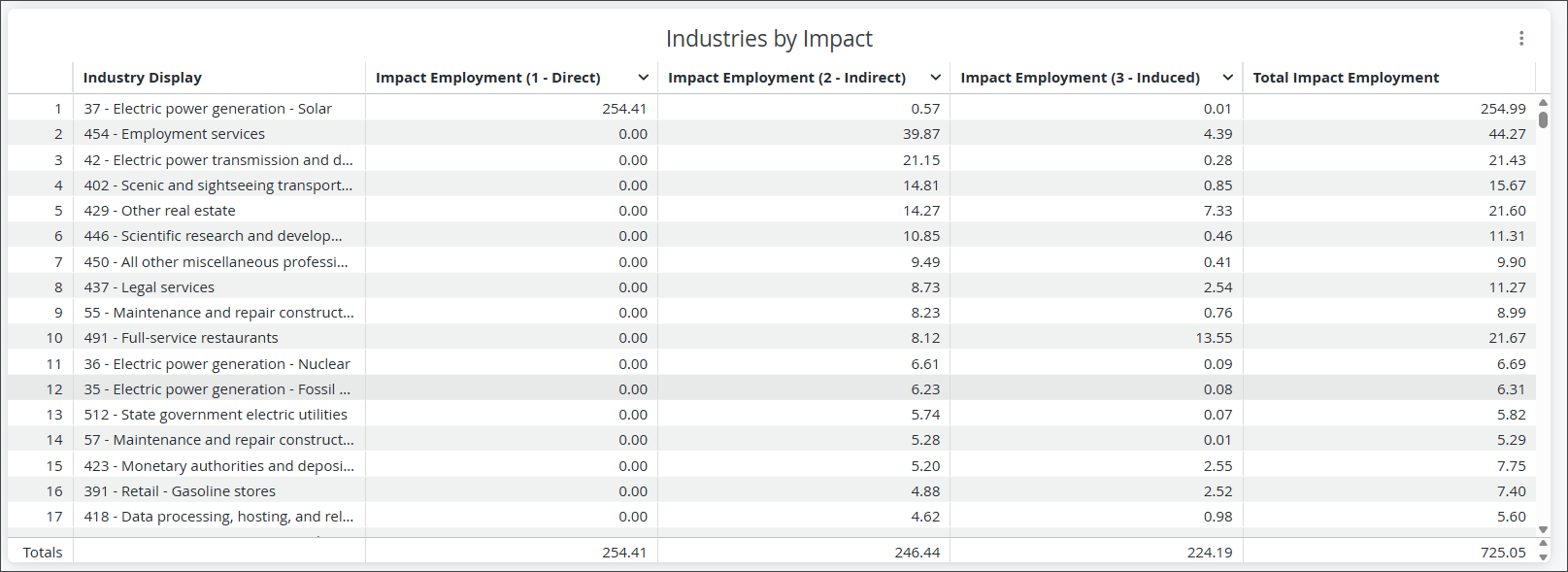Select row 437 - Legal services
Screen dimensions: 1568x572
point(772,287)
